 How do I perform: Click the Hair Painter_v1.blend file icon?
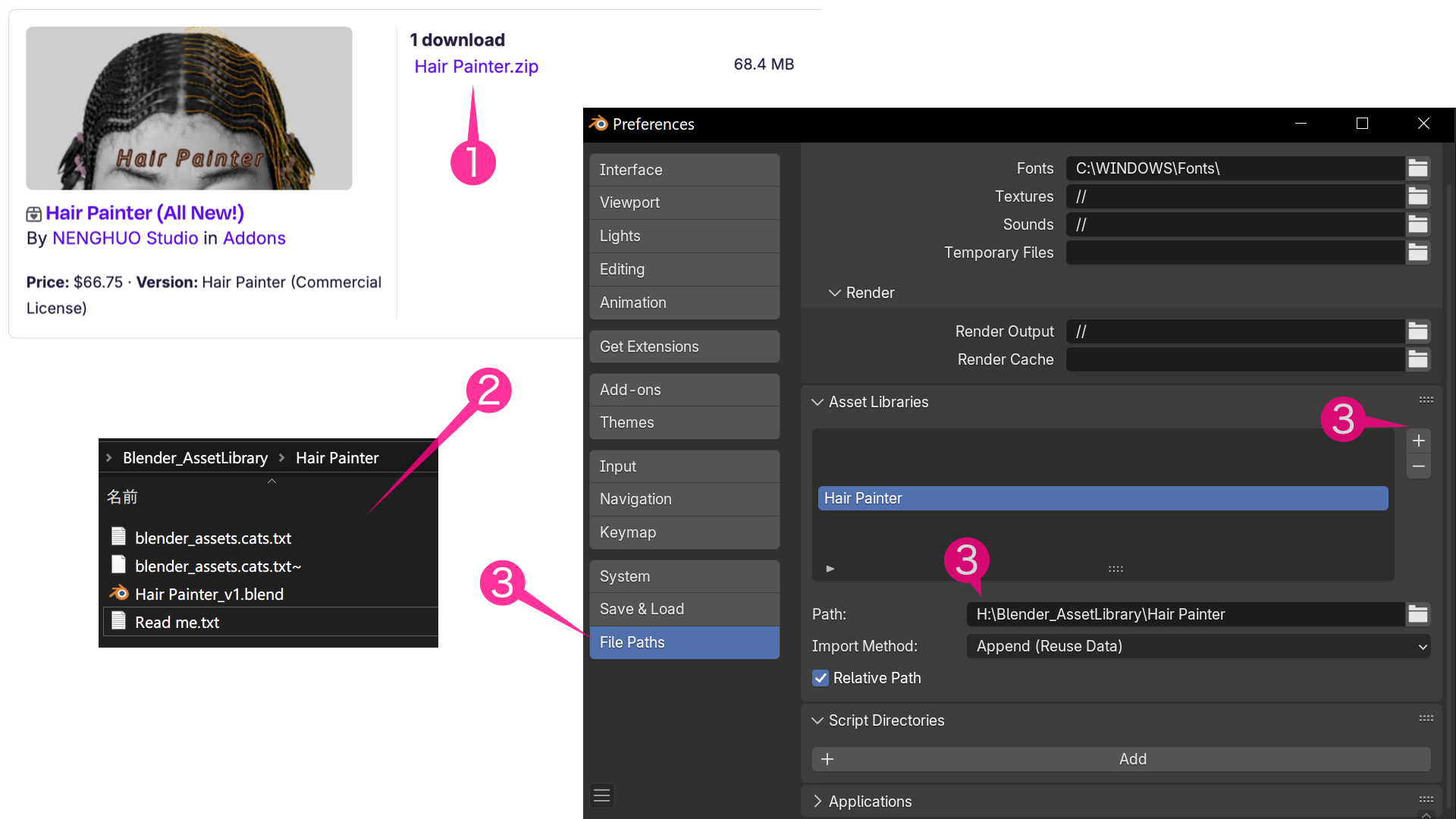click(x=119, y=593)
